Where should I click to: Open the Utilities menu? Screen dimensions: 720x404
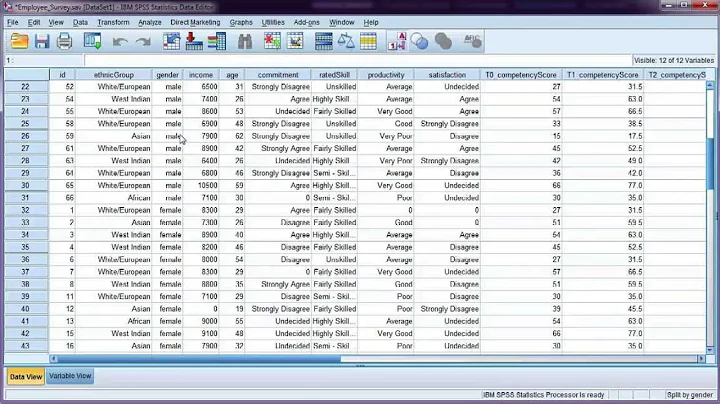click(273, 22)
